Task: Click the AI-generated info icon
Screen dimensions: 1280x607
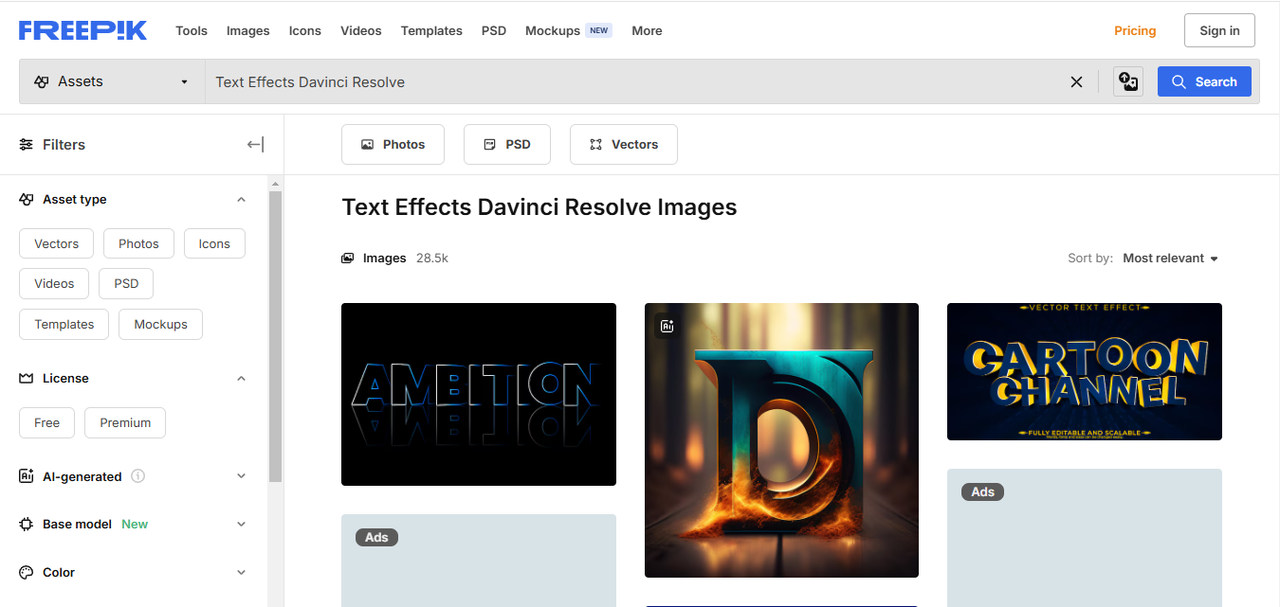Action: tap(138, 476)
